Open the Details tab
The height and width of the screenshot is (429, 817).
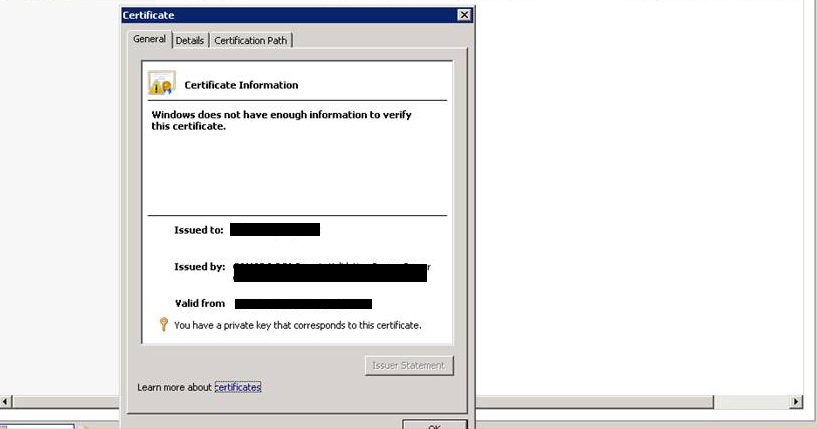pos(190,40)
